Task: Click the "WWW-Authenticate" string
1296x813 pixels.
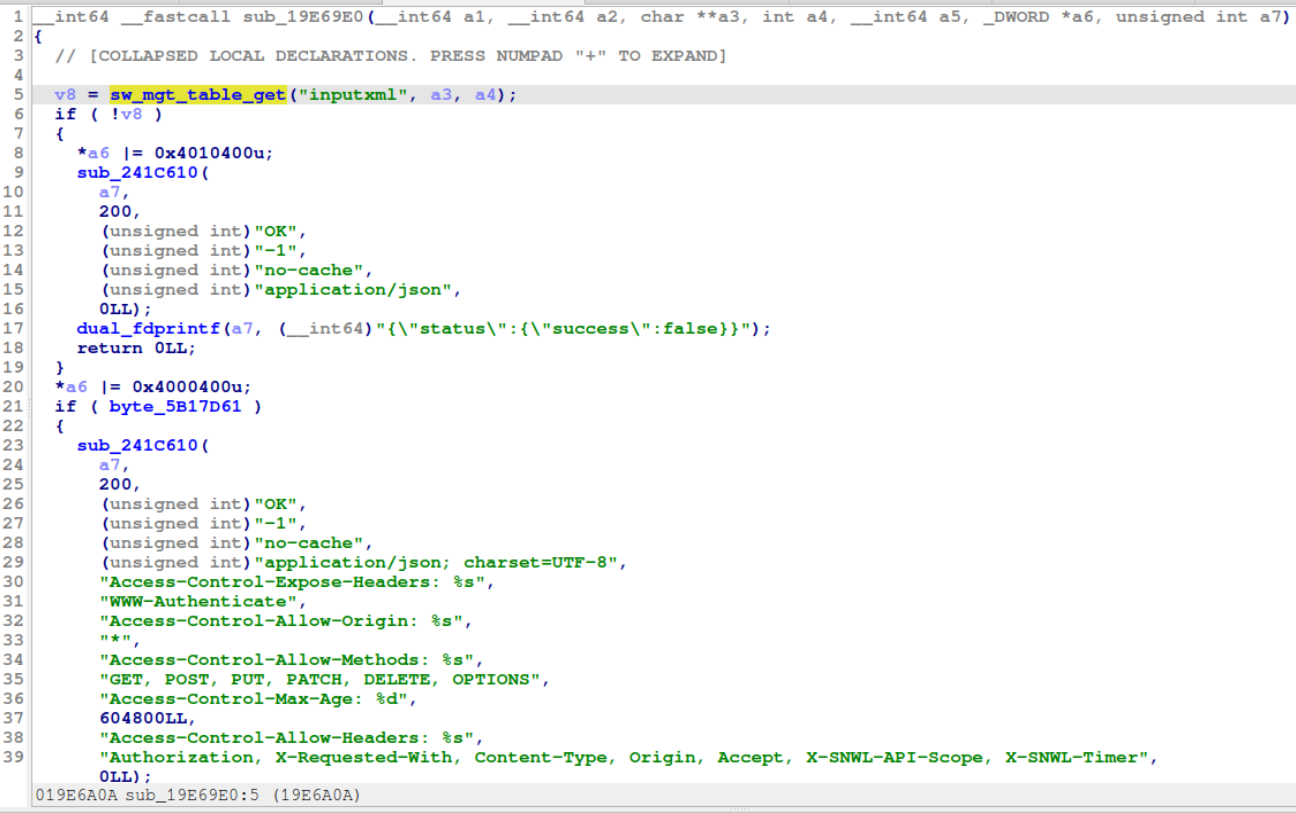Action: click(x=198, y=601)
